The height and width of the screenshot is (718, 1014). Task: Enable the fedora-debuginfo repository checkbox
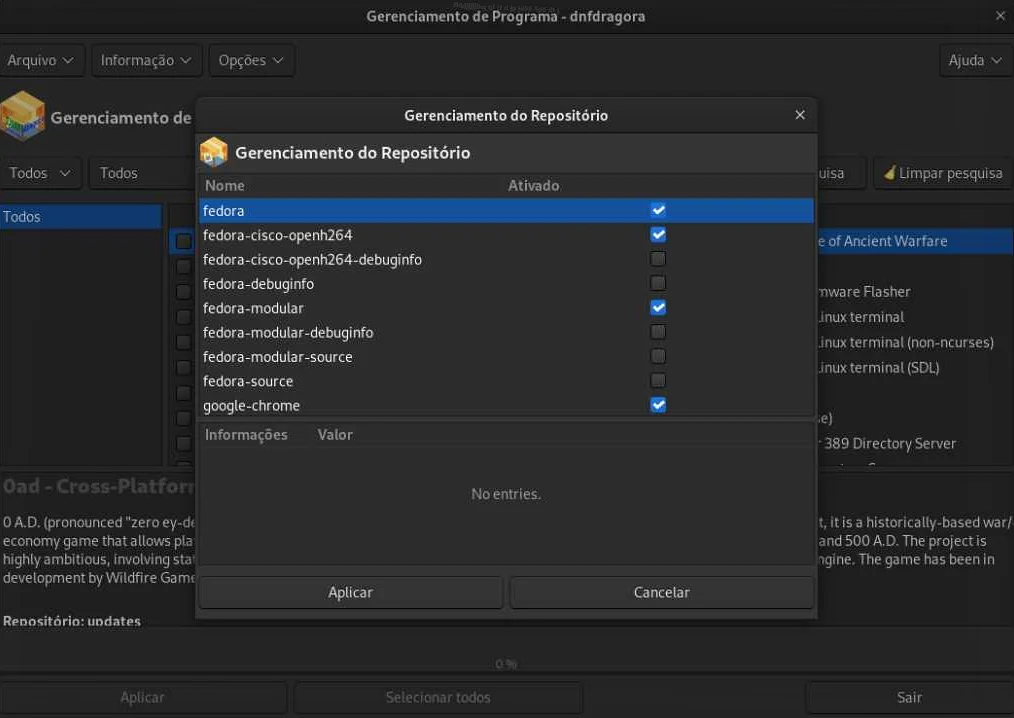point(658,283)
